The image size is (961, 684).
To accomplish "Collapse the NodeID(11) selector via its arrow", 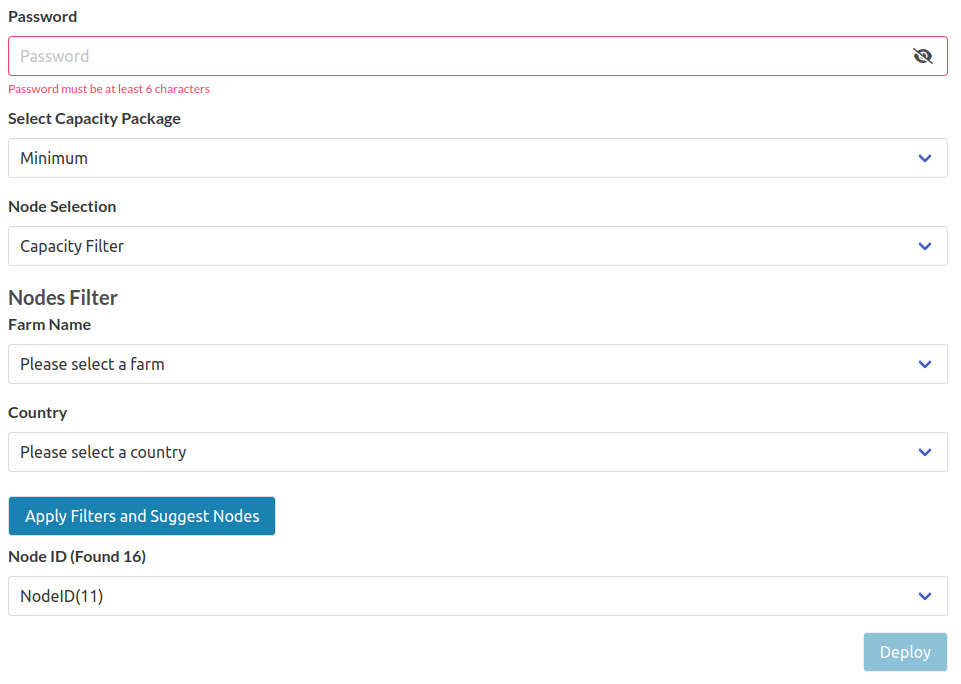I will 924,596.
